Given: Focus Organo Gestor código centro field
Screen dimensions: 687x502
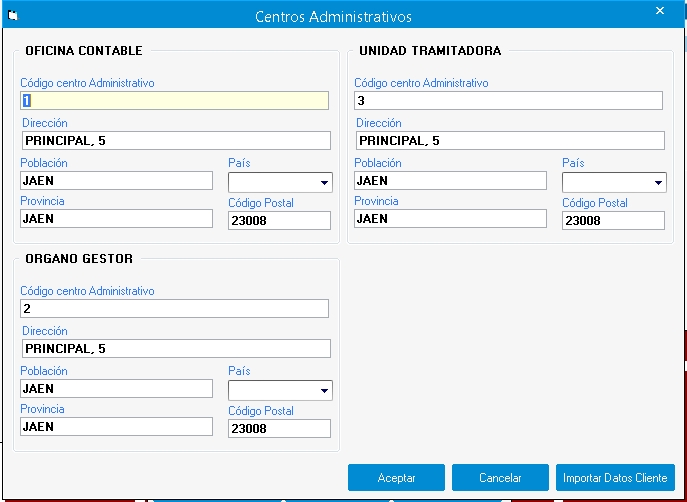Looking at the screenshot, I should coord(174,309).
